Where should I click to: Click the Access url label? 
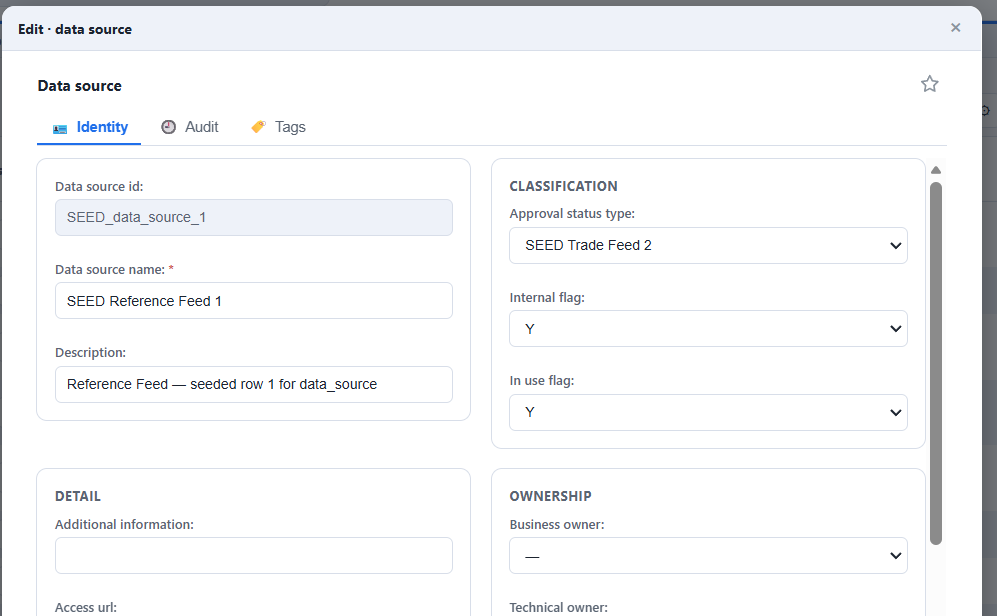click(x=86, y=608)
